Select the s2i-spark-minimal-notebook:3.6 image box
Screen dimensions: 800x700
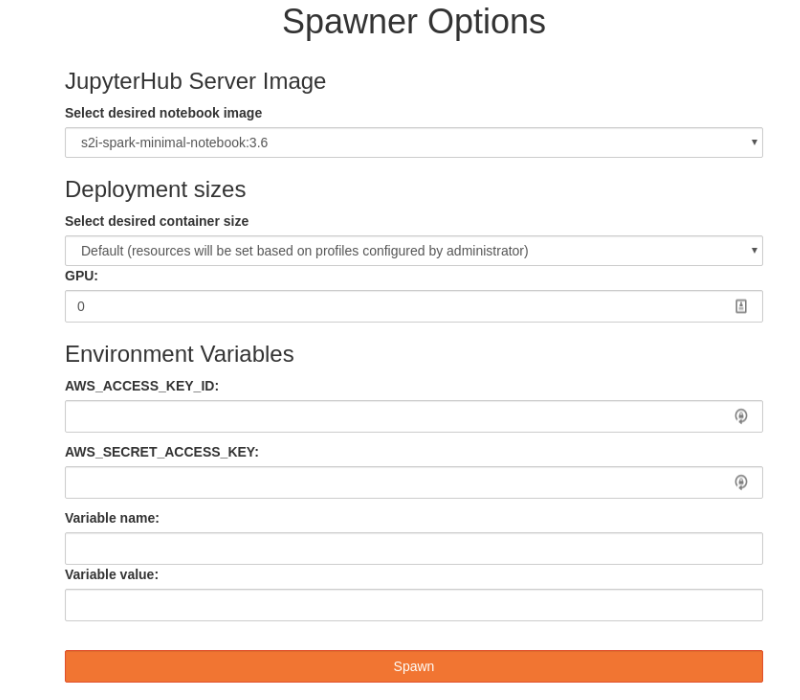coord(400,142)
